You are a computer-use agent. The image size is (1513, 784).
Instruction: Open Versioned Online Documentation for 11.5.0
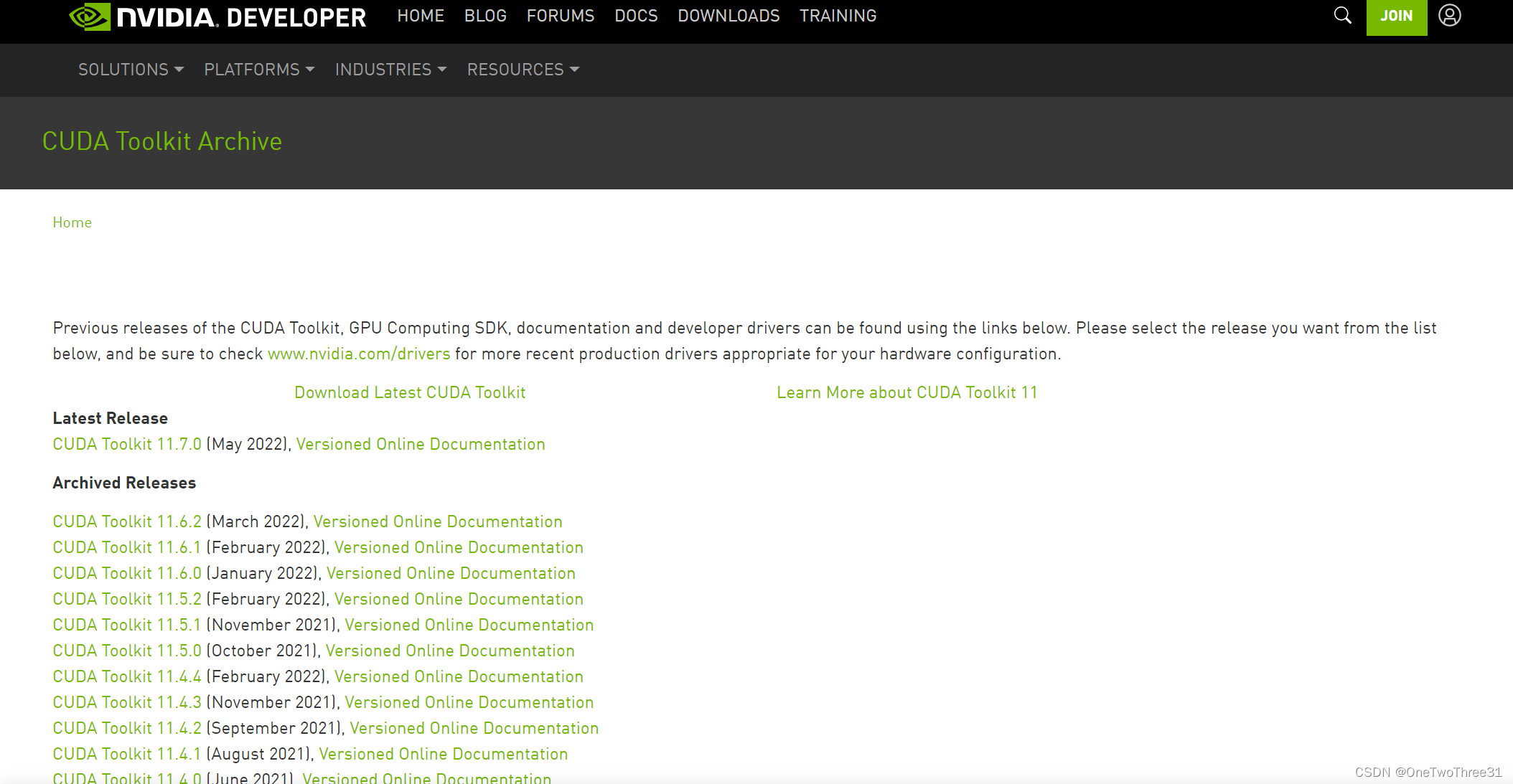(450, 651)
